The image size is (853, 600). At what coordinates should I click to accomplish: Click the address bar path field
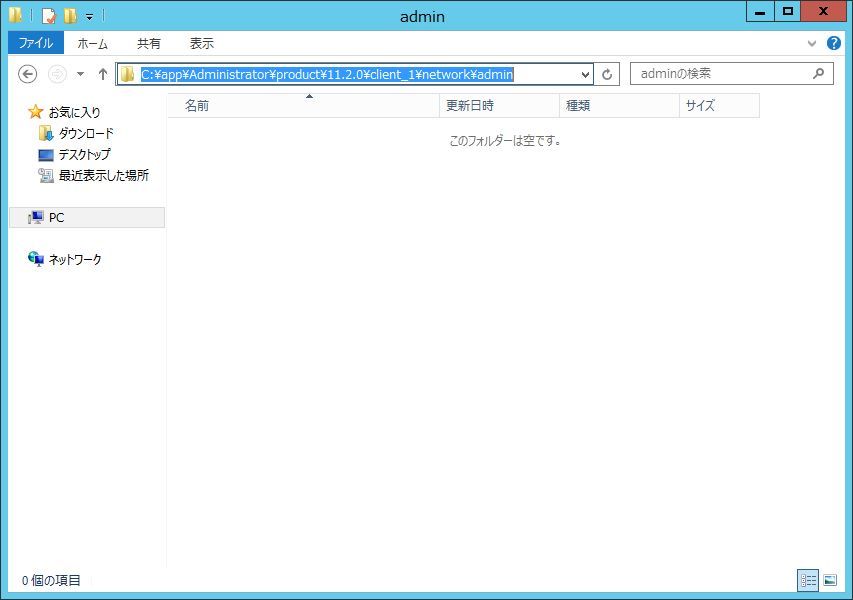click(x=354, y=74)
